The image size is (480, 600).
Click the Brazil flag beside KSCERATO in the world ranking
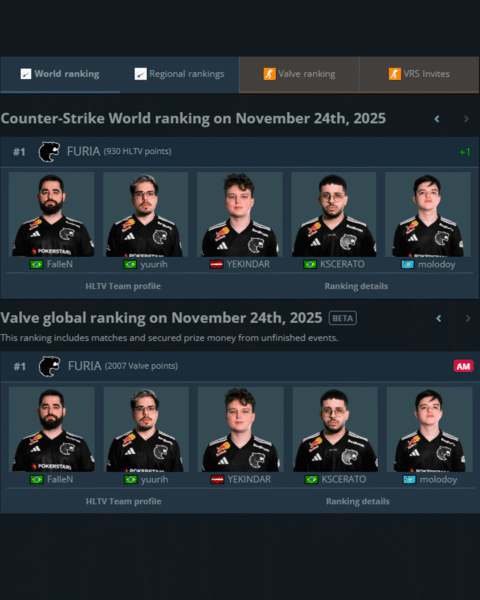click(x=310, y=264)
